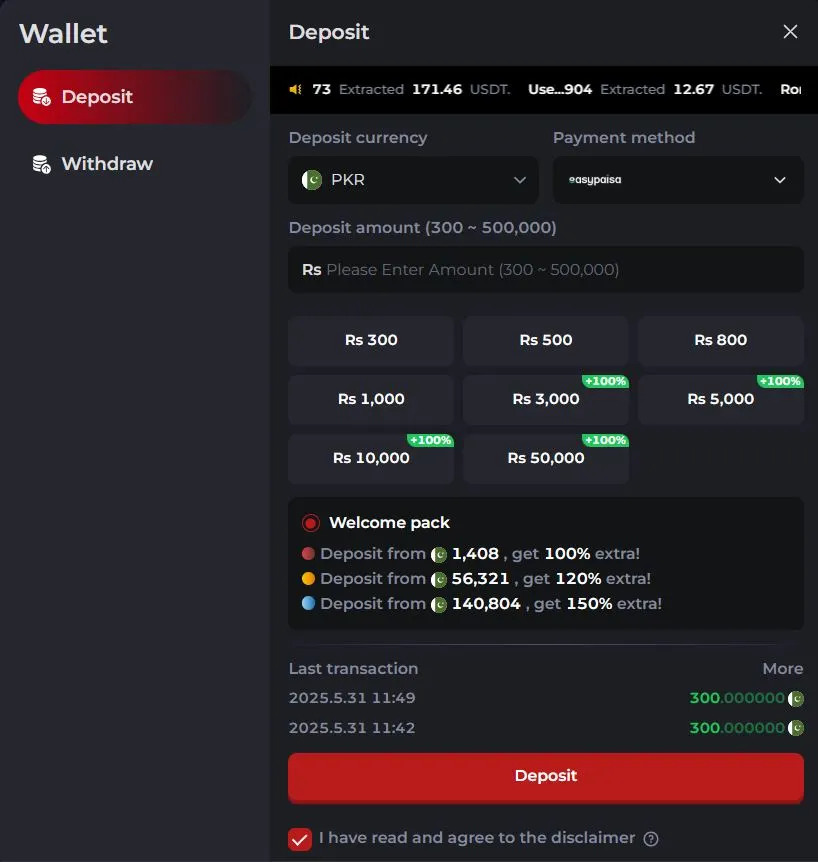The width and height of the screenshot is (818, 862).
Task: Click the flag icon before 1,408
Action: [x=439, y=555]
